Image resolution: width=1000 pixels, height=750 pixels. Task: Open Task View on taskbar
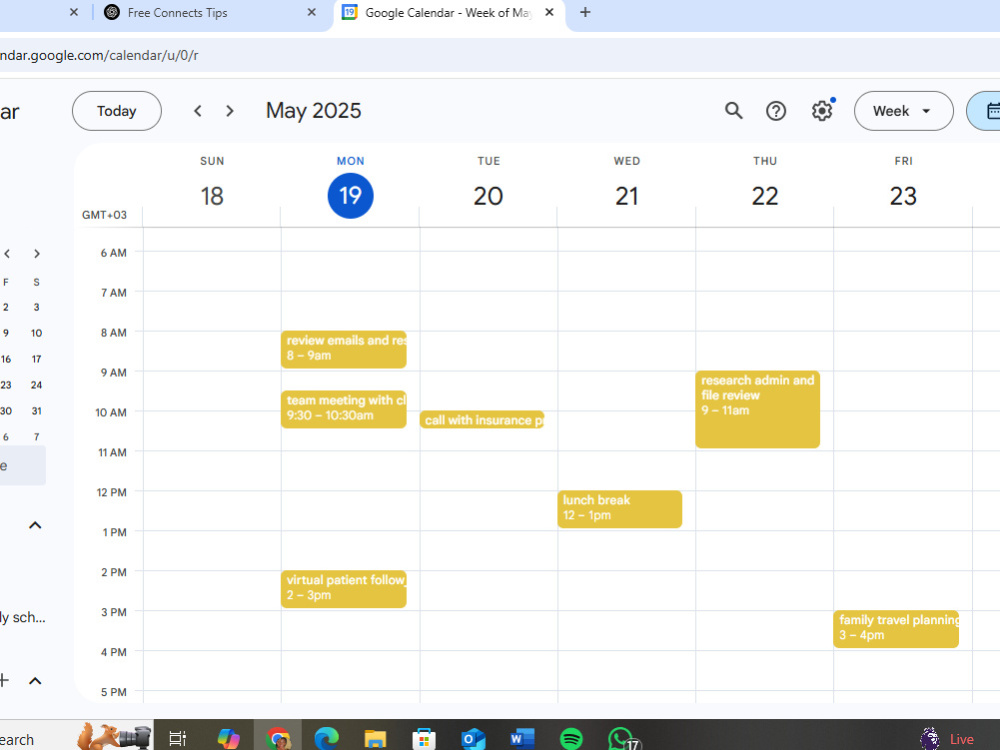point(177,739)
